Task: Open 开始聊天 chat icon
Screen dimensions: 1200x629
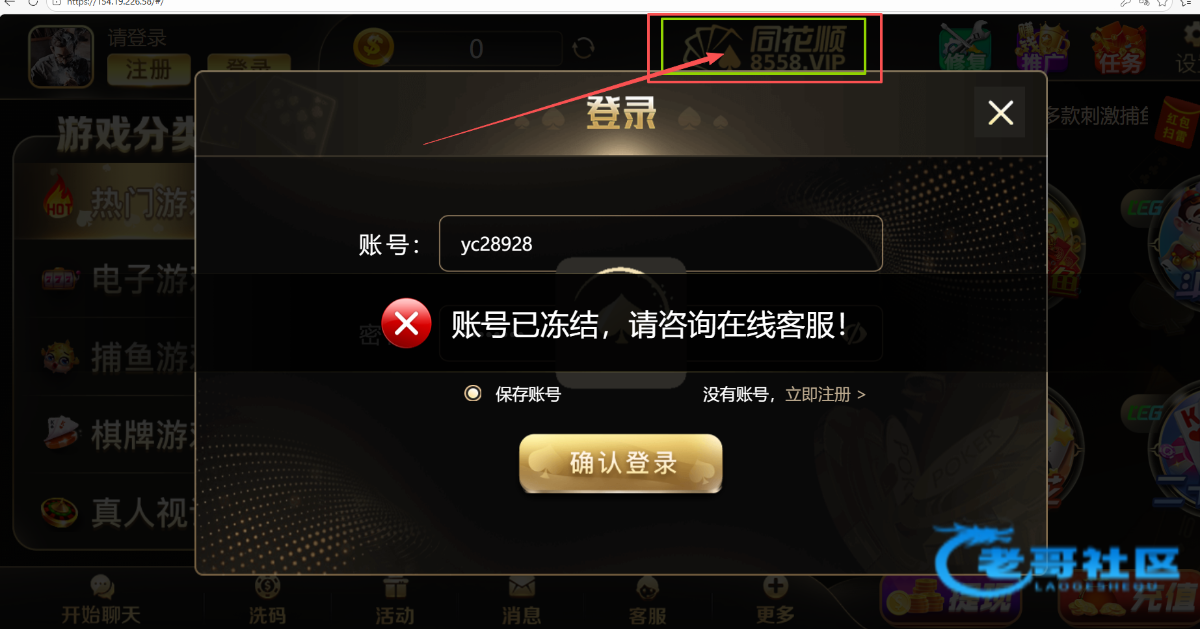Action: click(x=101, y=600)
